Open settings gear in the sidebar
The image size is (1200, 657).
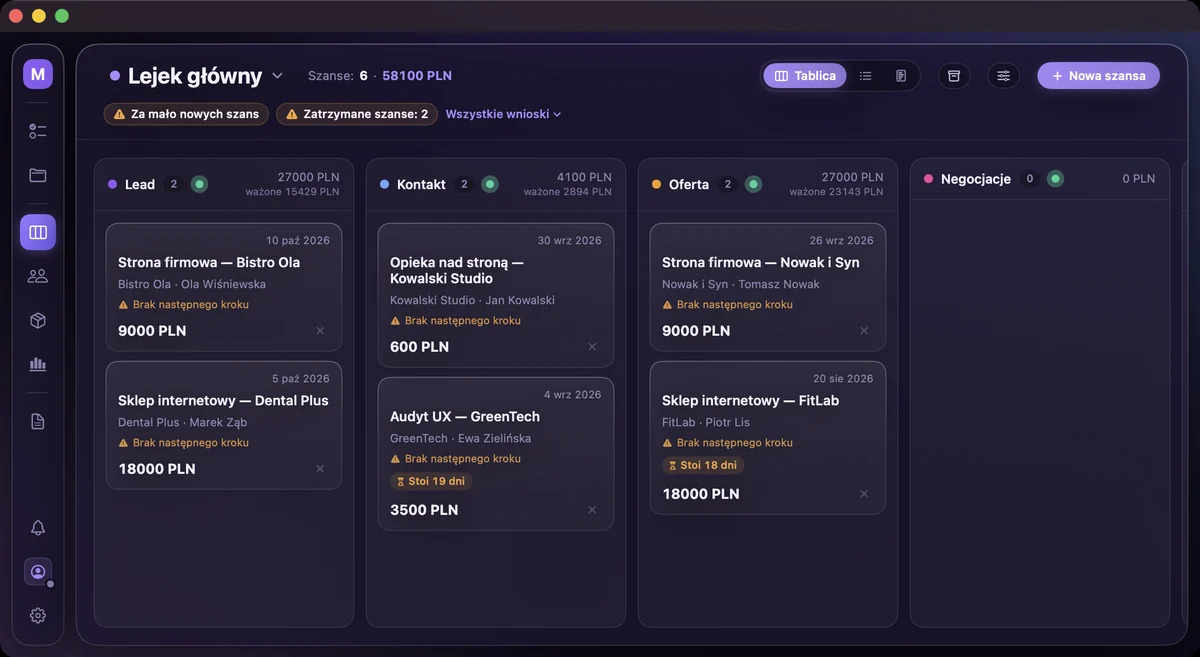[38, 615]
